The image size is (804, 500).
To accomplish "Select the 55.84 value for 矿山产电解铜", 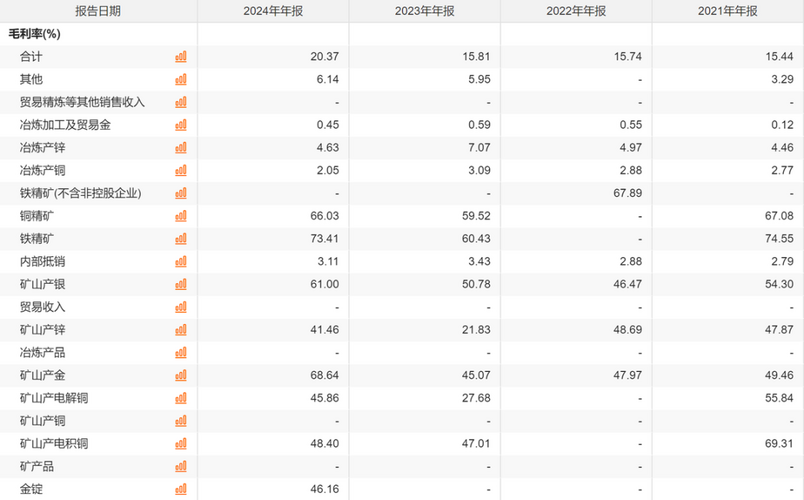I will (779, 398).
